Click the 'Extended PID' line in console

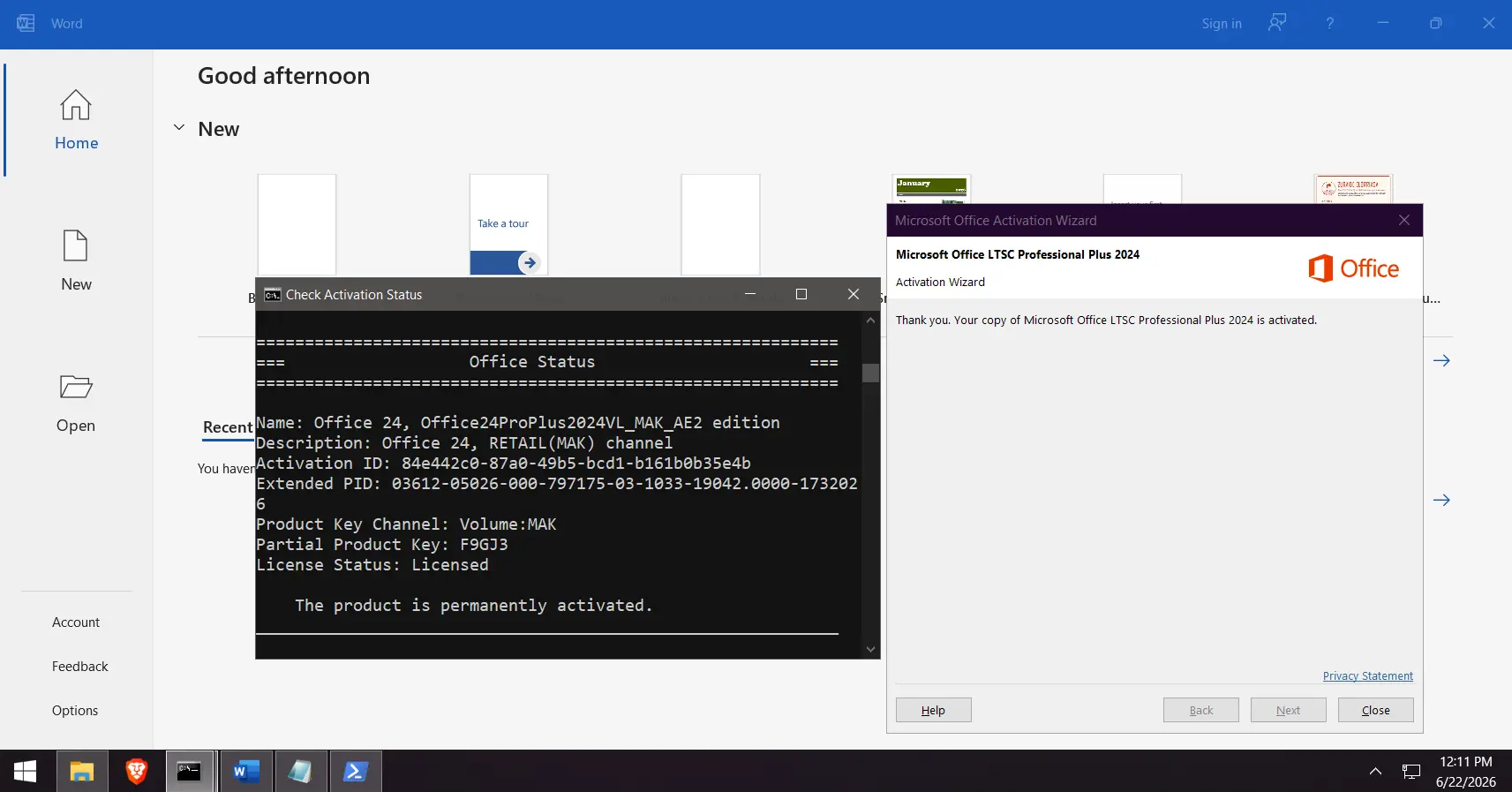pyautogui.click(x=557, y=494)
